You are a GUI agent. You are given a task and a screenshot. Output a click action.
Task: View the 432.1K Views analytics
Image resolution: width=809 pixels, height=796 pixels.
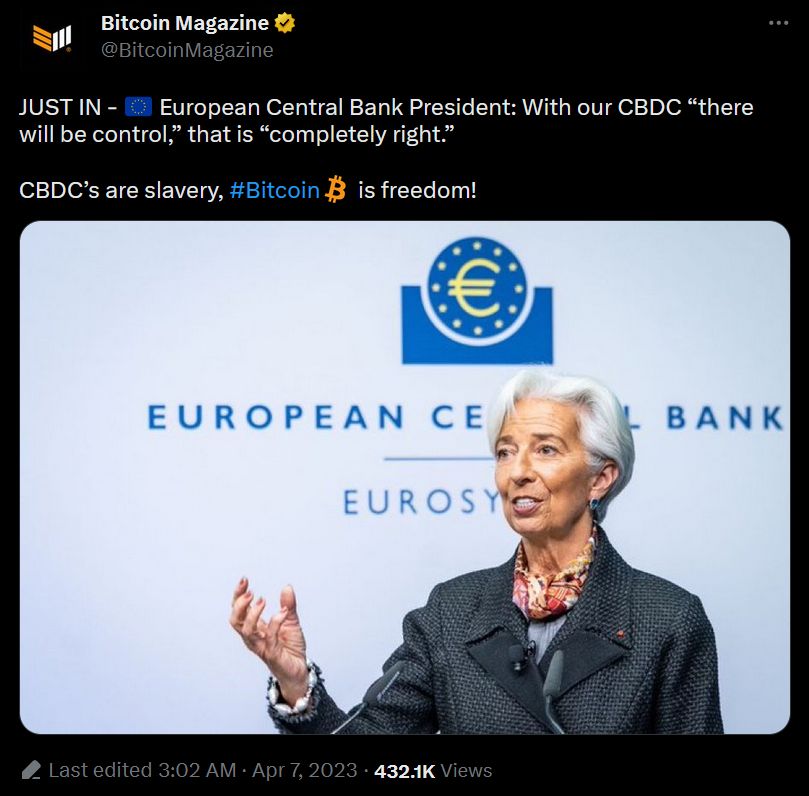click(433, 771)
